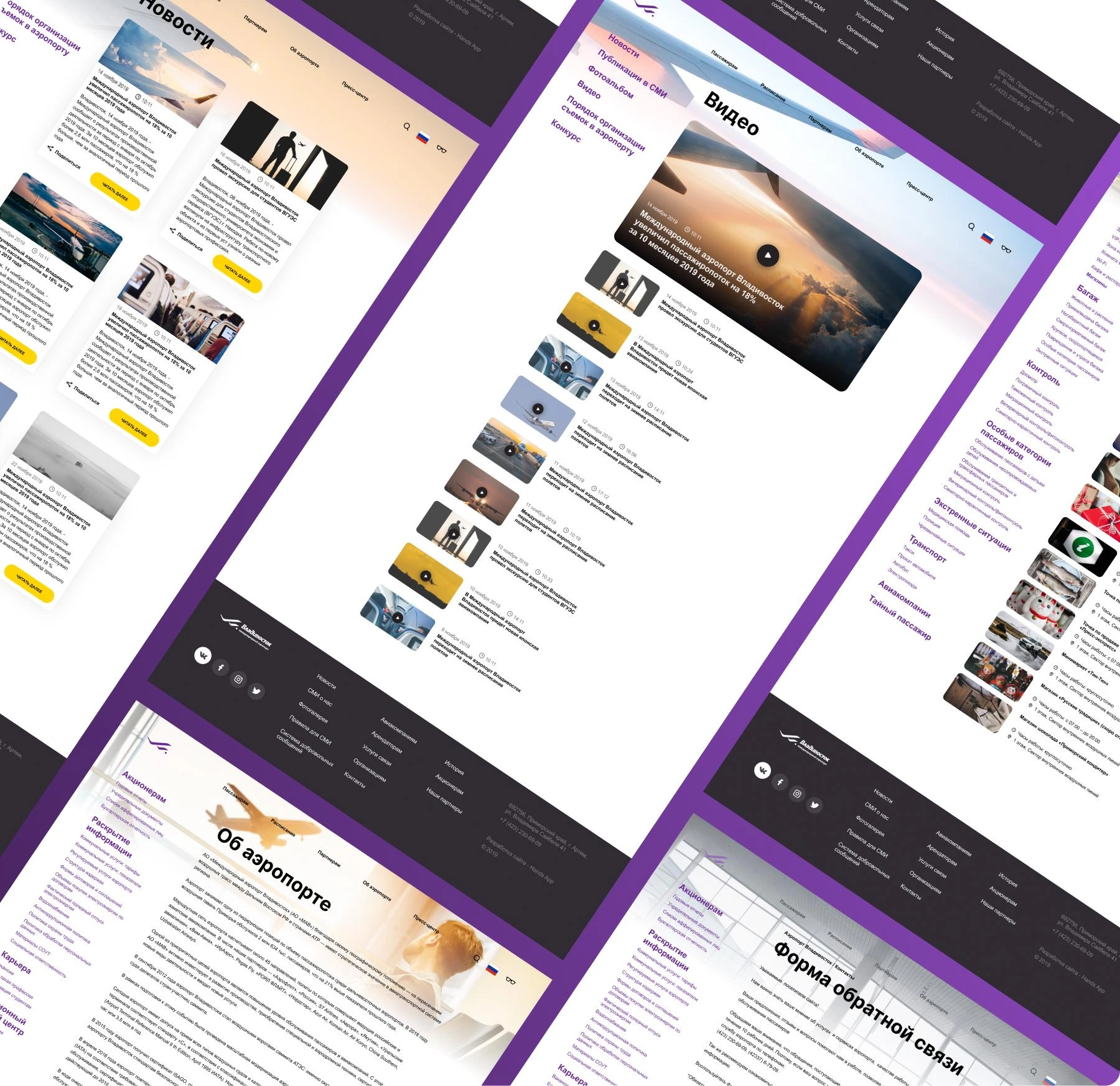Image resolution: width=1120 pixels, height=1086 pixels.
Task: Open Партнерам in the Новости page menu
Action: point(256,25)
